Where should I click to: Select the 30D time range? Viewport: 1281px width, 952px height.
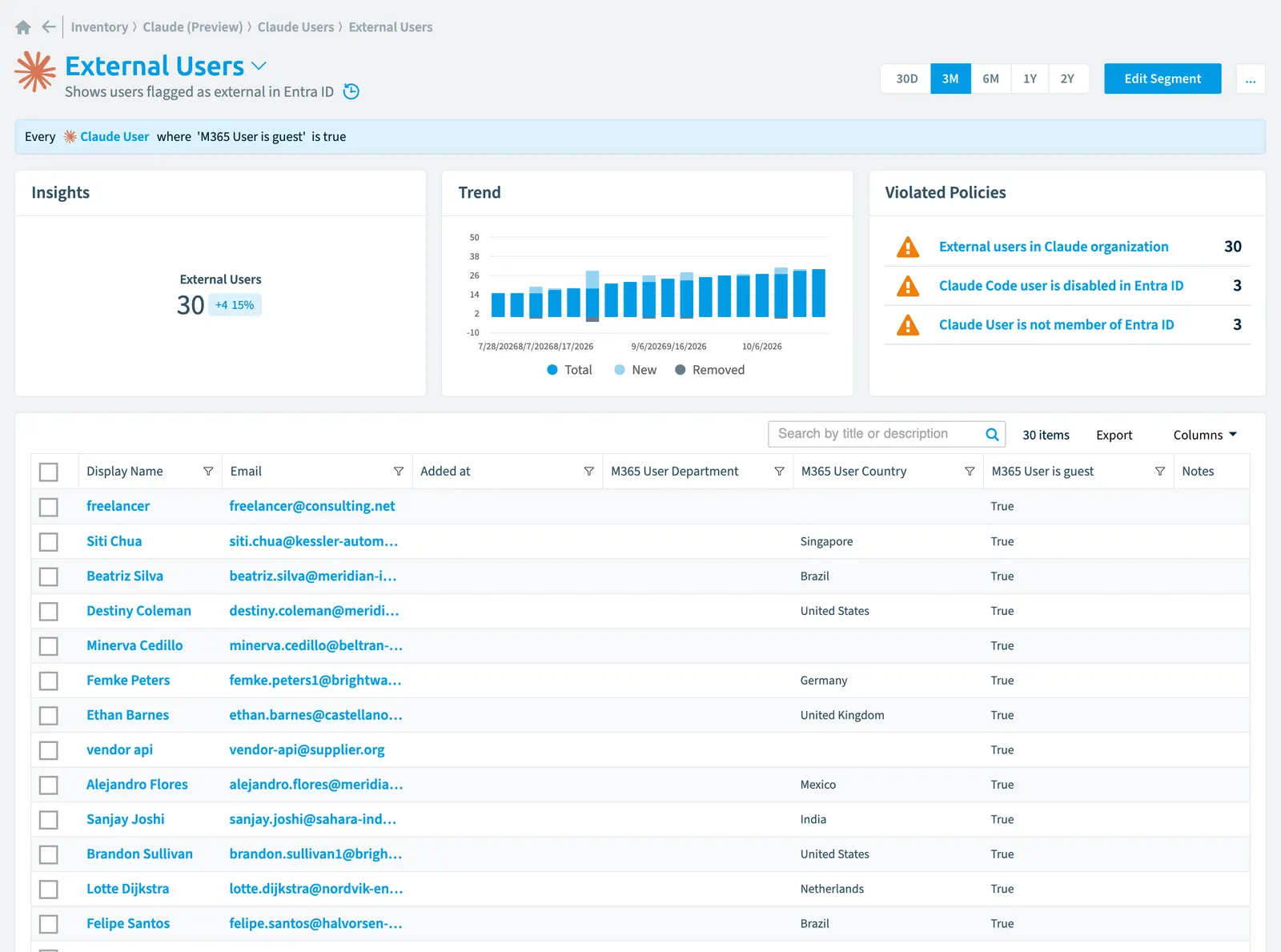click(x=906, y=78)
